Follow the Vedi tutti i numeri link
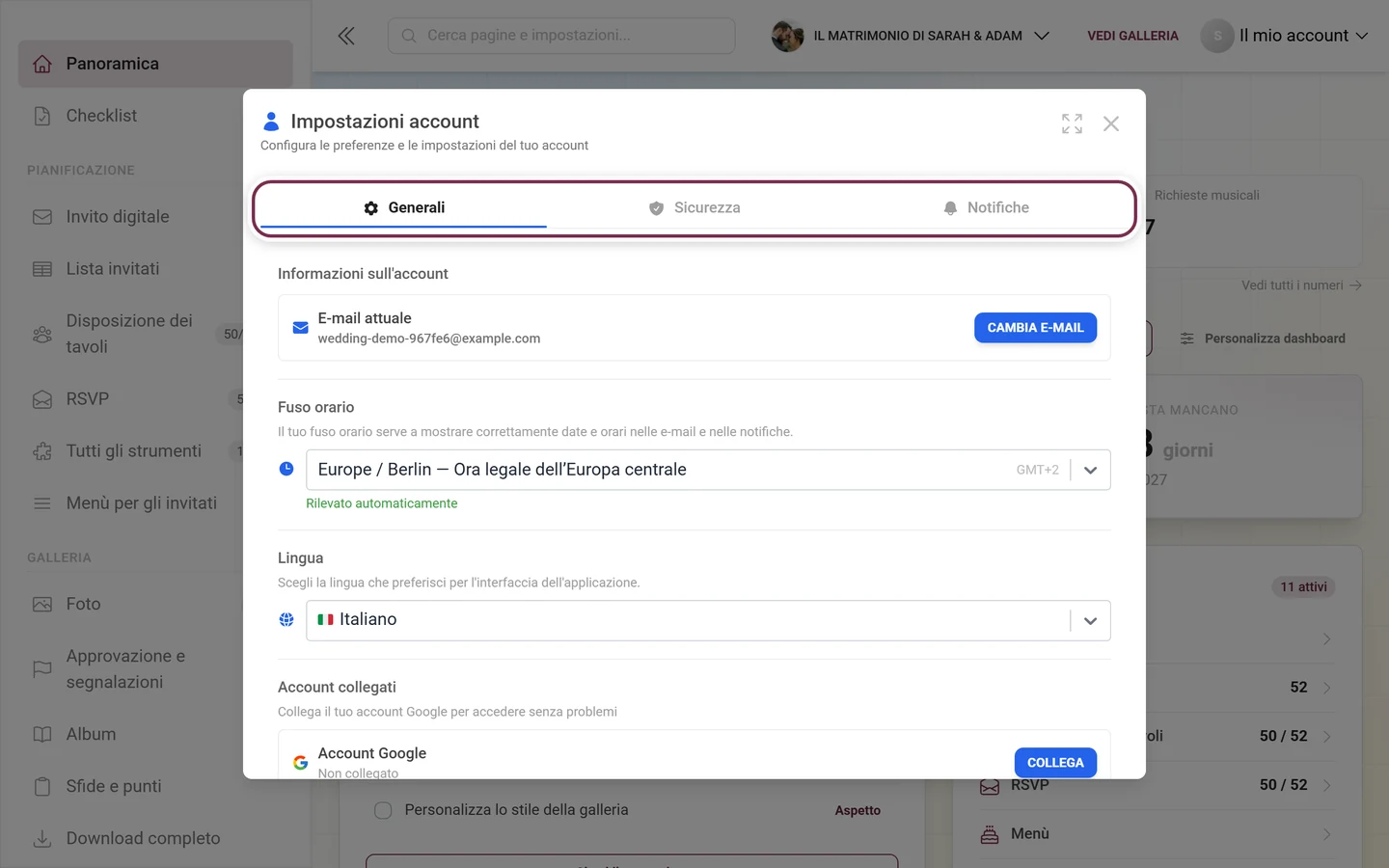This screenshot has height=868, width=1389. pyautogui.click(x=1301, y=285)
